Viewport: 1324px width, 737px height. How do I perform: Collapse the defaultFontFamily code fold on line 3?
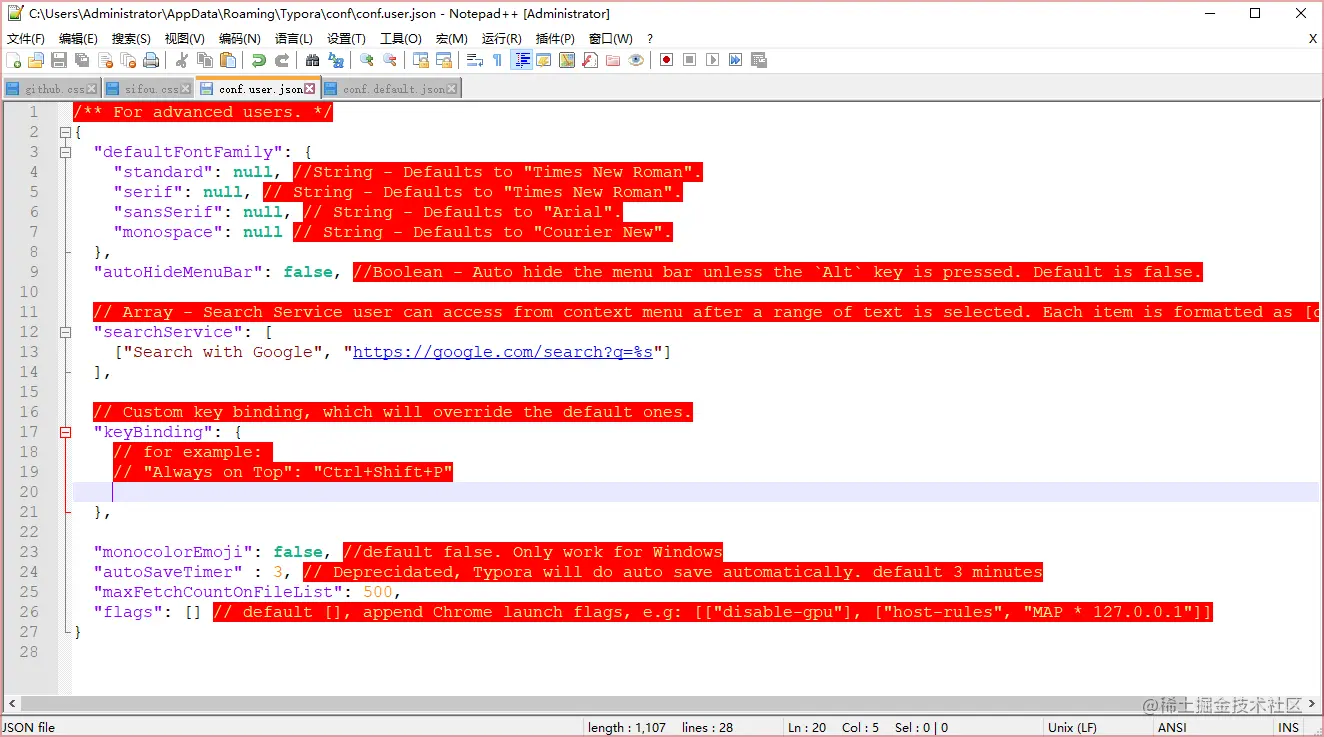pyautogui.click(x=65, y=151)
